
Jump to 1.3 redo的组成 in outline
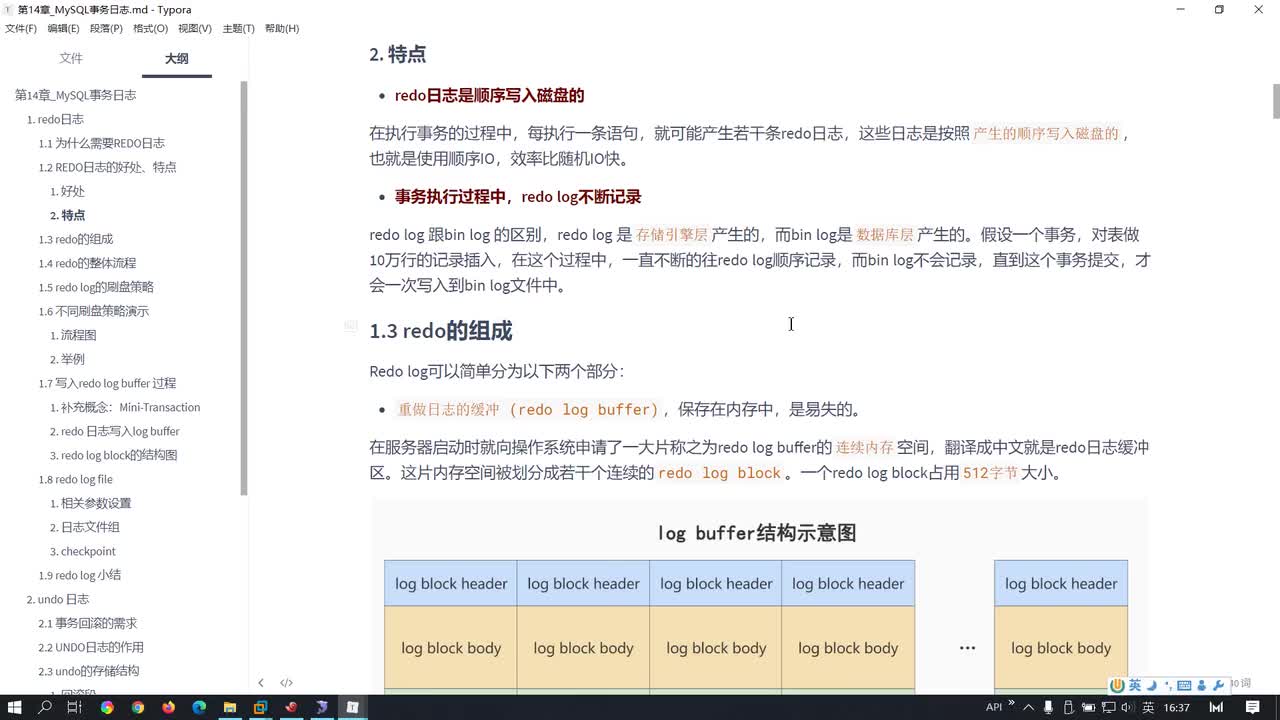tap(76, 239)
